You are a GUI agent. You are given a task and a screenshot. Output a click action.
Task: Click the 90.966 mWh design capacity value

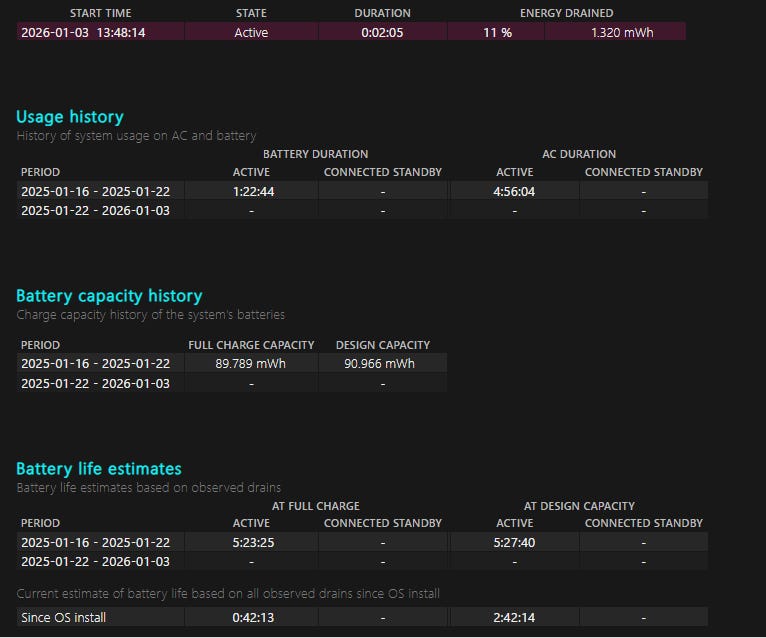[x=382, y=363]
